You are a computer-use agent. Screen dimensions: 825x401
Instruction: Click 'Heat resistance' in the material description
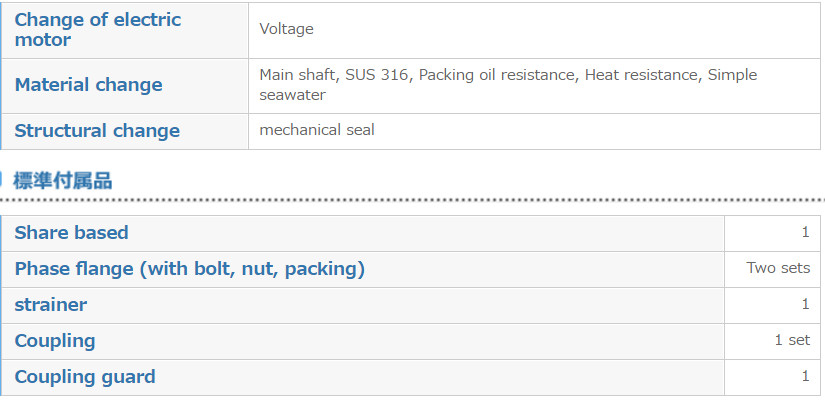(643, 75)
